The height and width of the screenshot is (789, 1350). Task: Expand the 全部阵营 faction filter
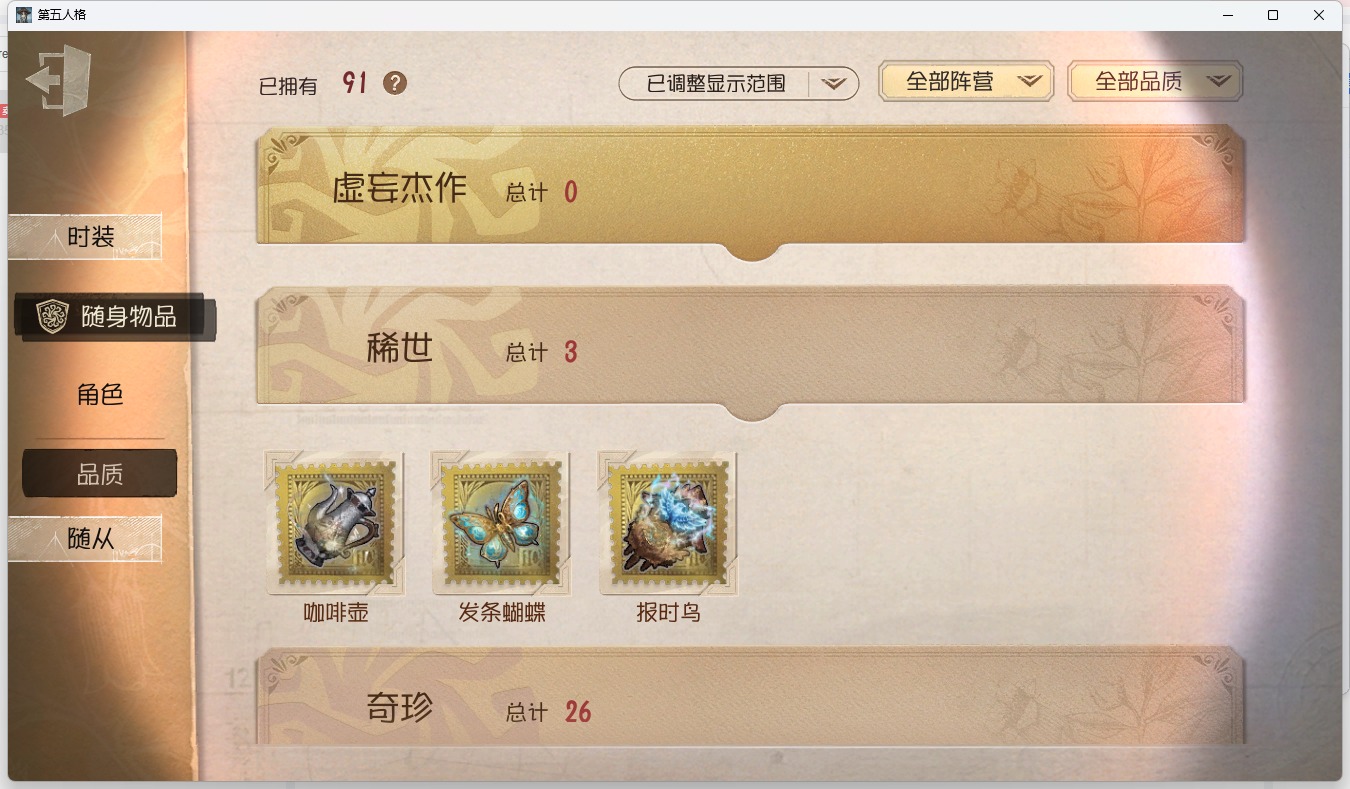[x=966, y=82]
